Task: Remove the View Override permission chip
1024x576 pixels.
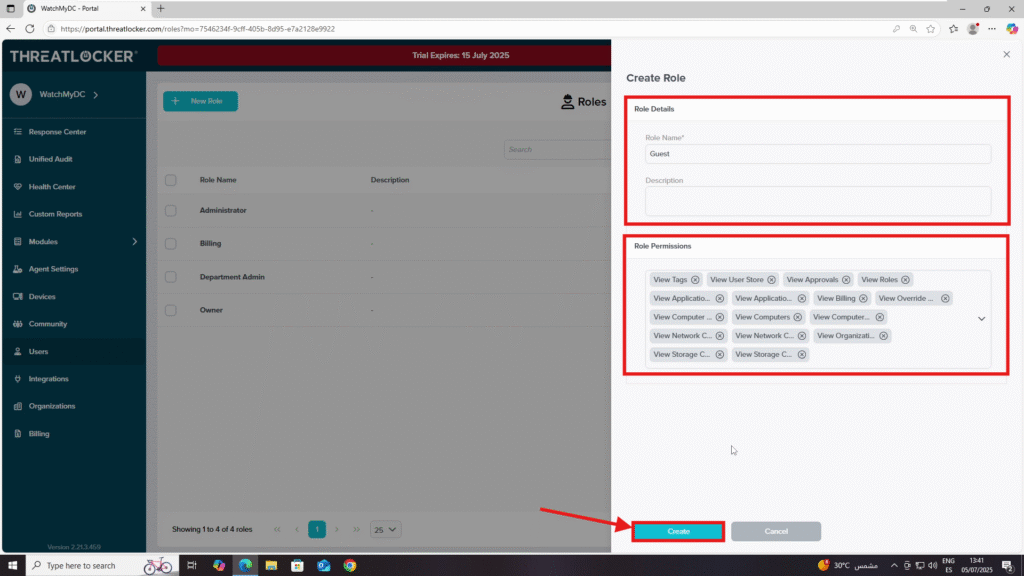Action: pos(945,298)
